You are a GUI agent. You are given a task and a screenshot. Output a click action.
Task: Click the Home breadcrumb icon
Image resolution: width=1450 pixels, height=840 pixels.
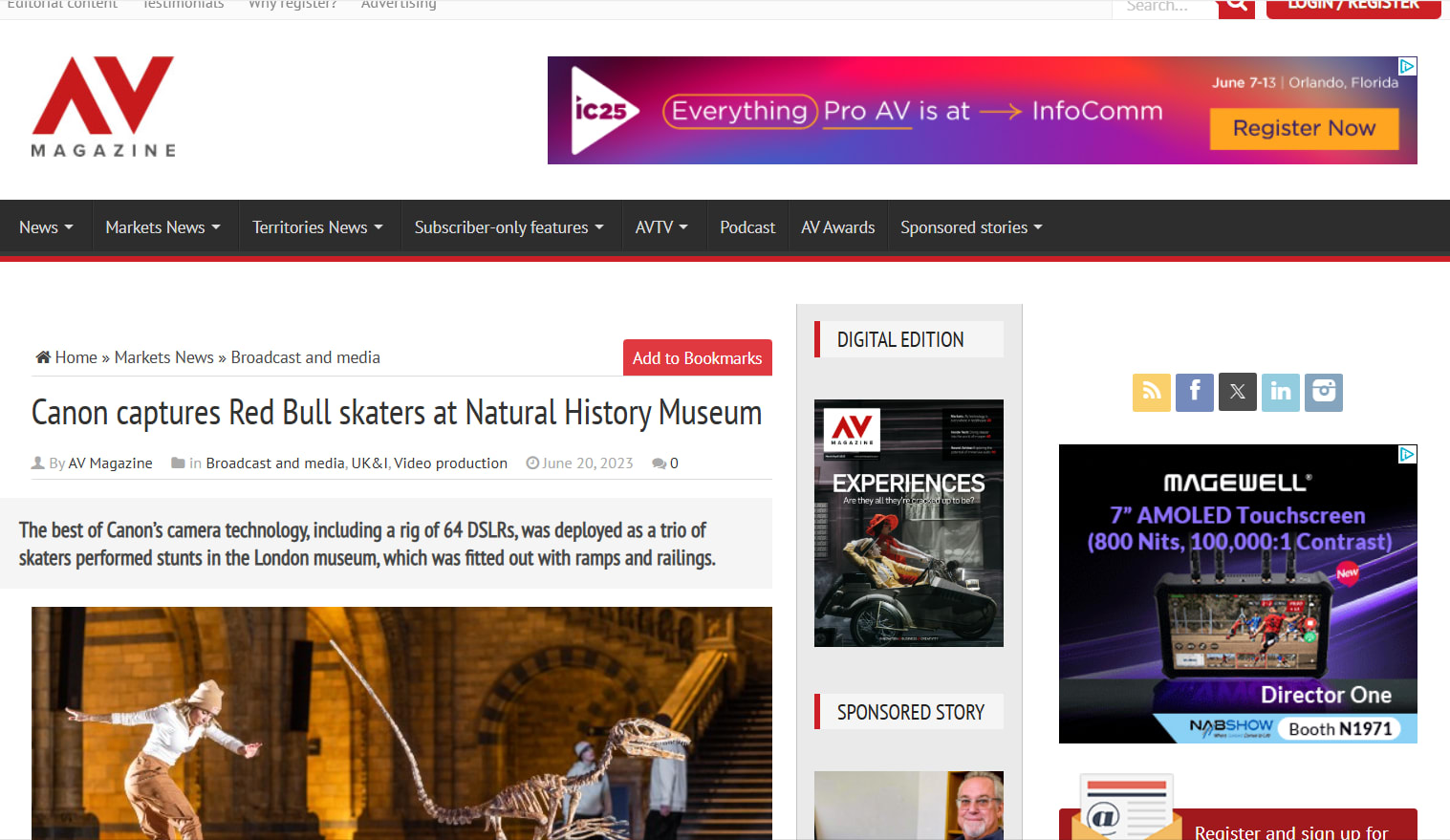click(x=43, y=357)
